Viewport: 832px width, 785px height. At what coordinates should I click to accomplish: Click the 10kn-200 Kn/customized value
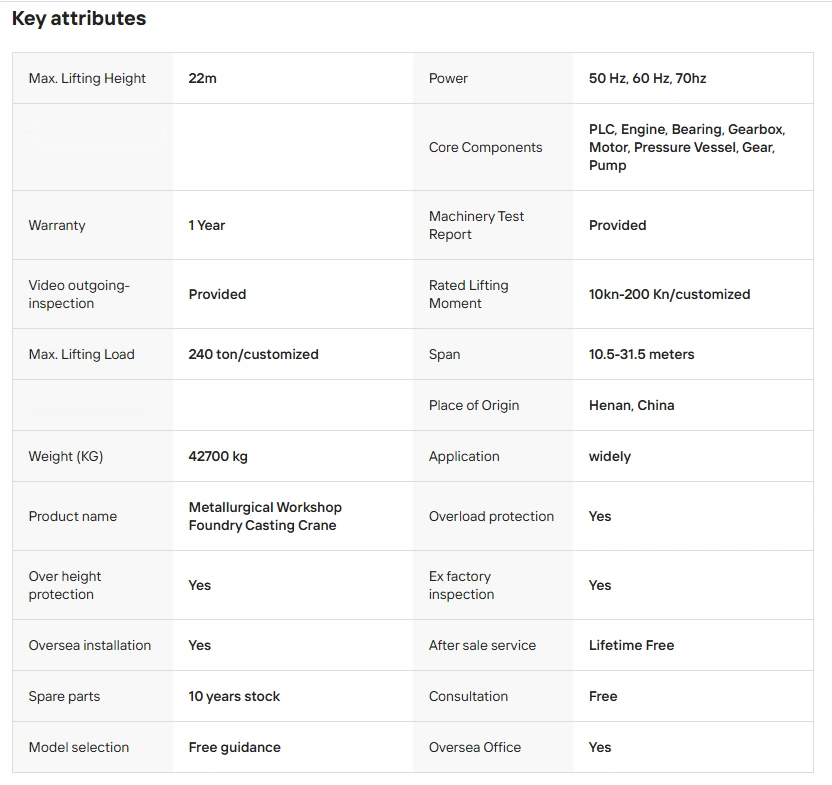[x=669, y=294]
